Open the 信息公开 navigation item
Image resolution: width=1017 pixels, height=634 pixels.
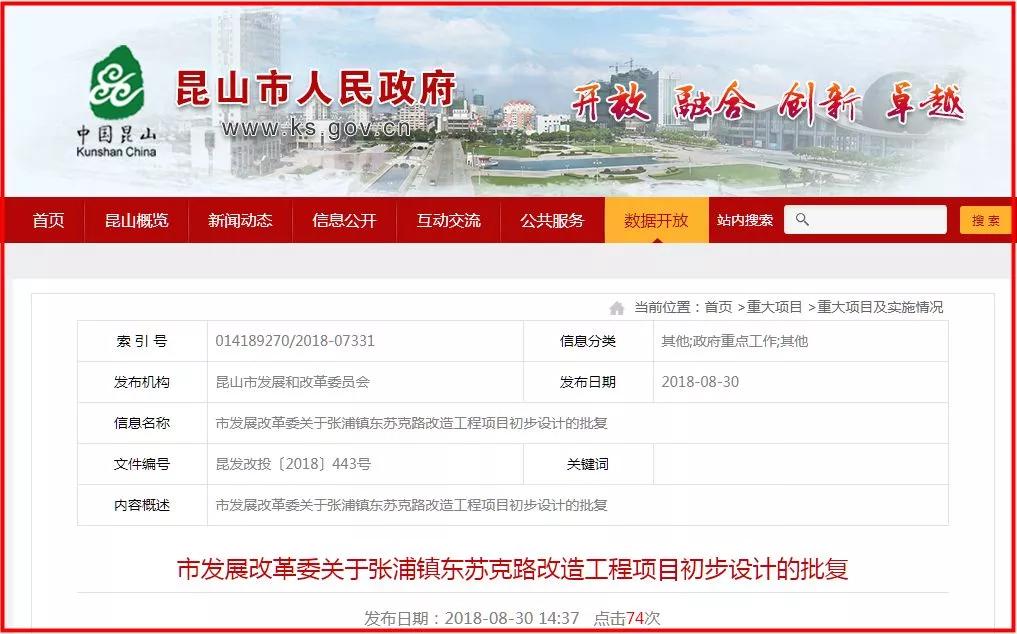coord(344,220)
